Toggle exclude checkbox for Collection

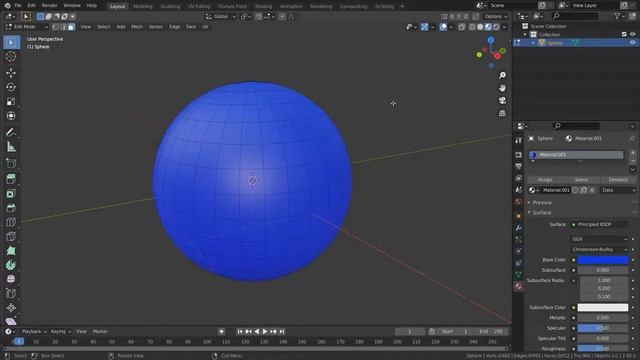(x=624, y=35)
